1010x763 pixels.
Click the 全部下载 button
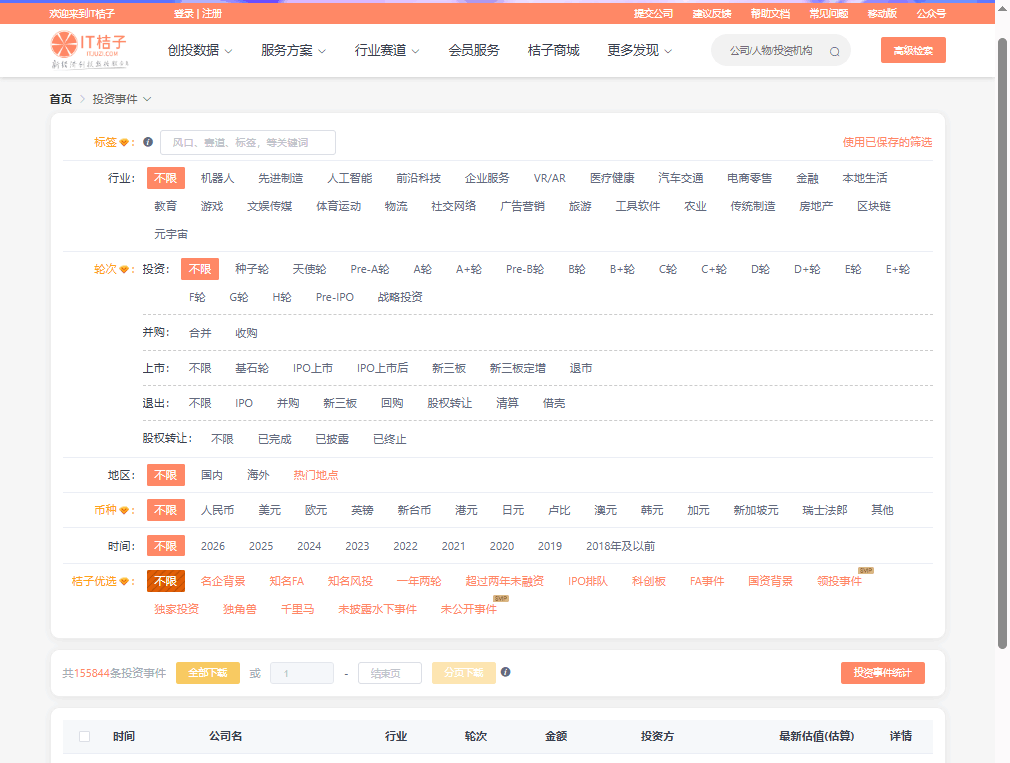point(208,673)
